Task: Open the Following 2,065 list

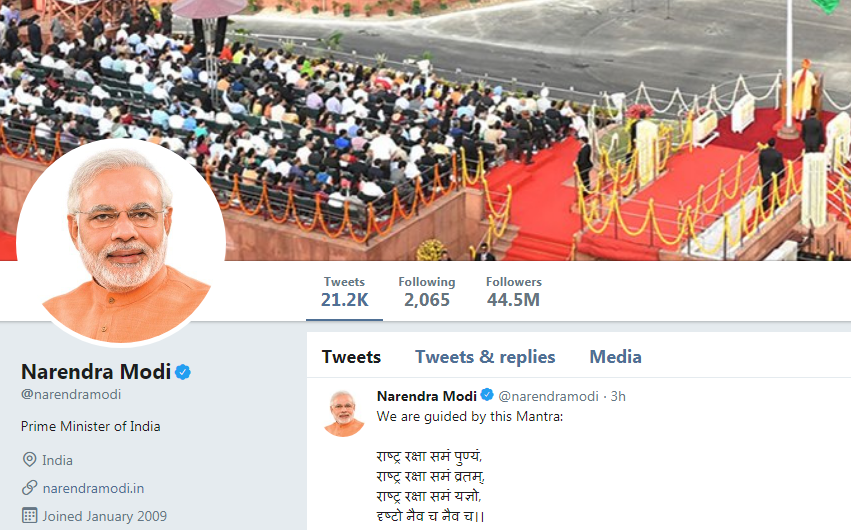Action: point(427,292)
